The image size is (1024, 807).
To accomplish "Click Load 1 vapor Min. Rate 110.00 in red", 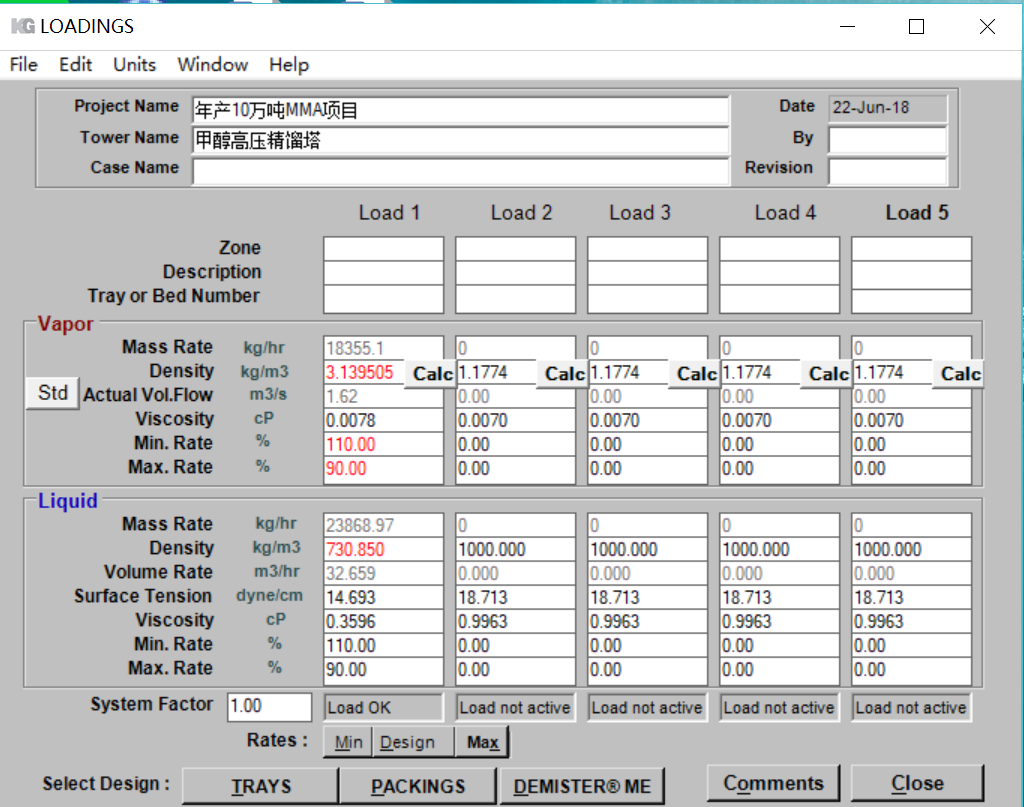I will click(x=383, y=445).
